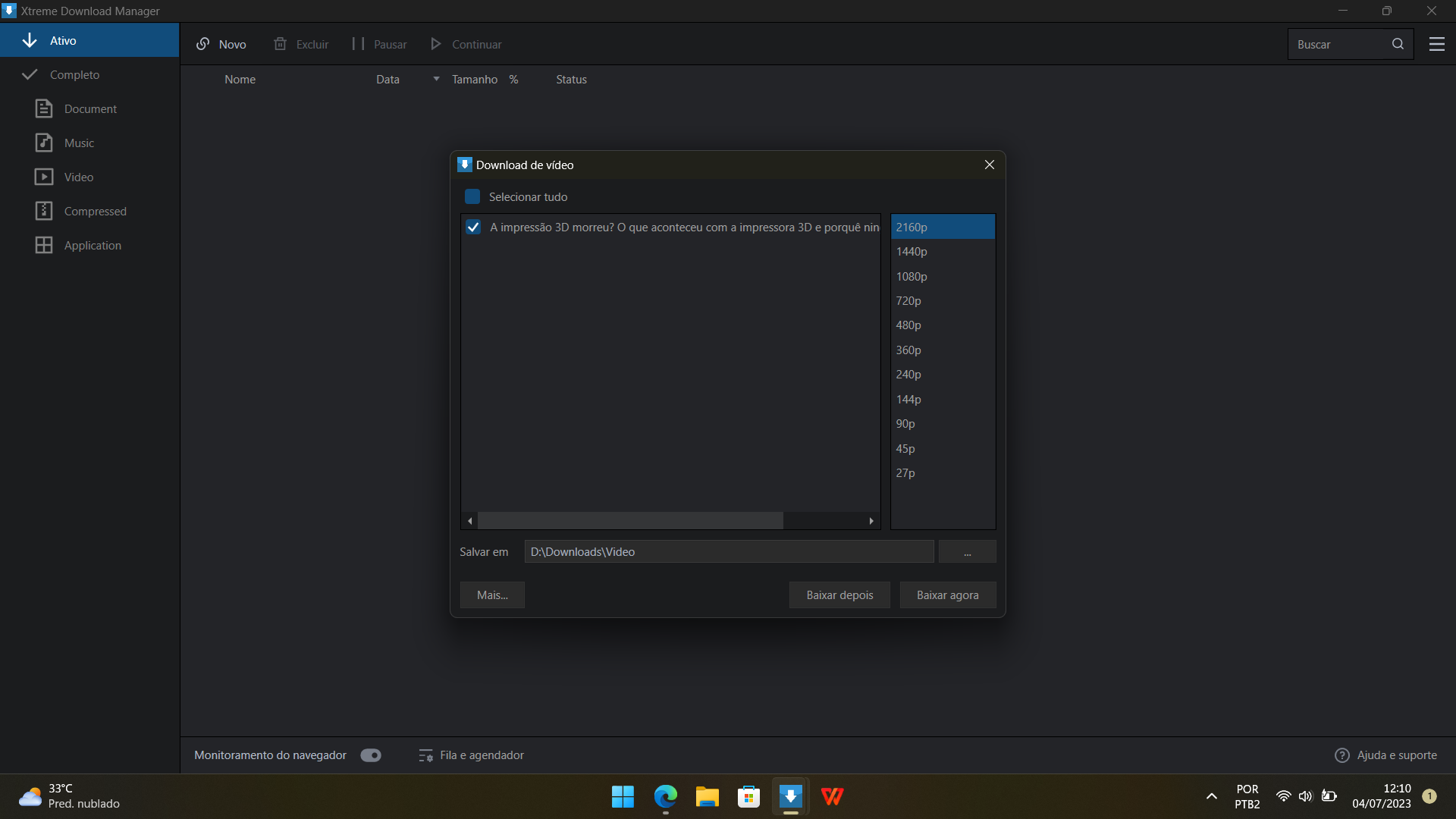Expand the Tamanho sort dropdown arrow
The width and height of the screenshot is (1456, 819).
(435, 79)
